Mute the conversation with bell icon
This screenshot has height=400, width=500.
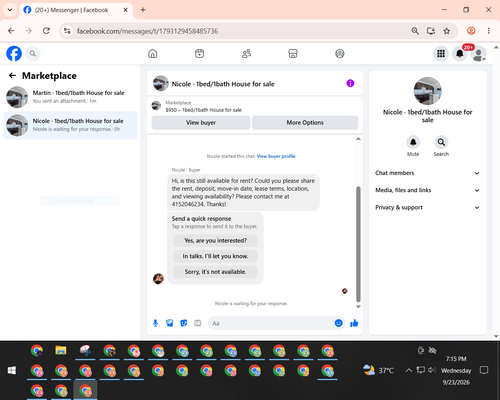pos(413,142)
